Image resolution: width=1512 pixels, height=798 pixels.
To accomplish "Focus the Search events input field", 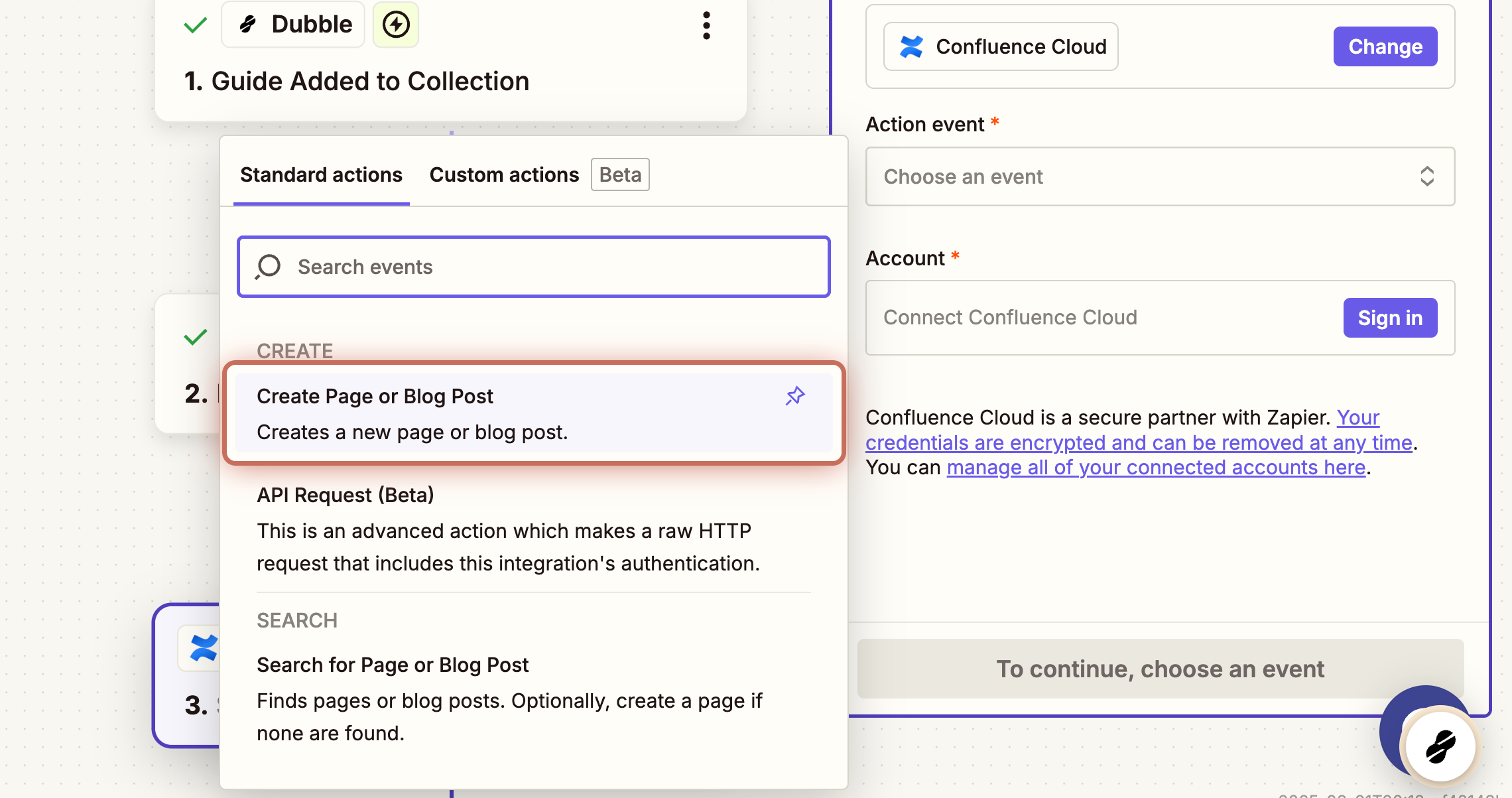I will tap(534, 267).
